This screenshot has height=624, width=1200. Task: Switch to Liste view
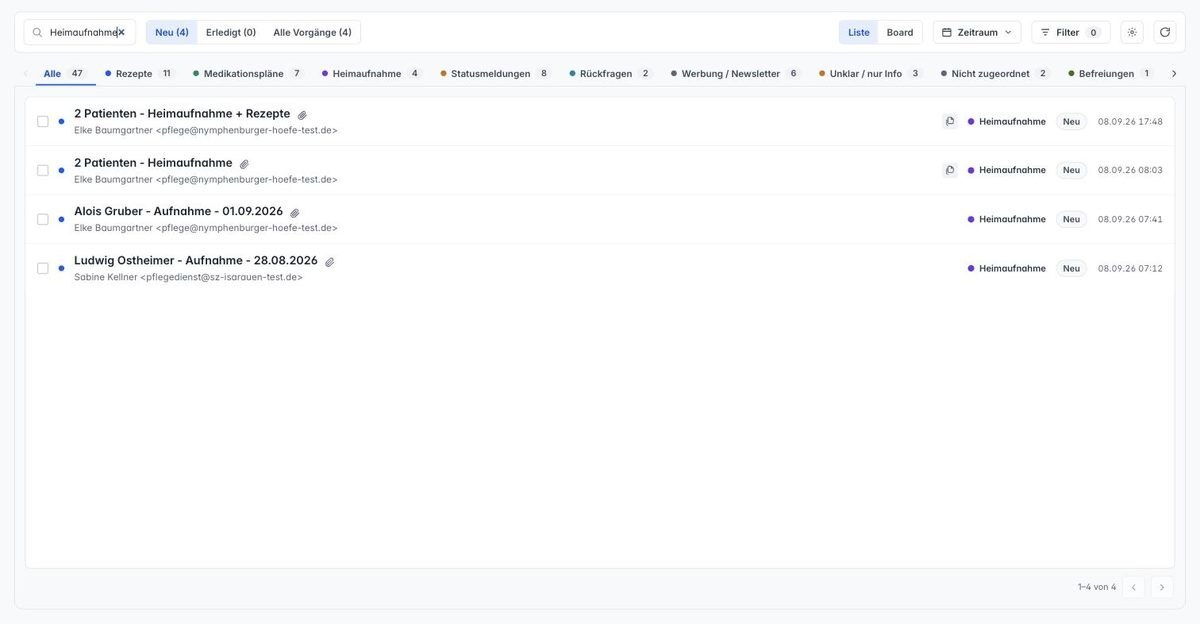859,32
